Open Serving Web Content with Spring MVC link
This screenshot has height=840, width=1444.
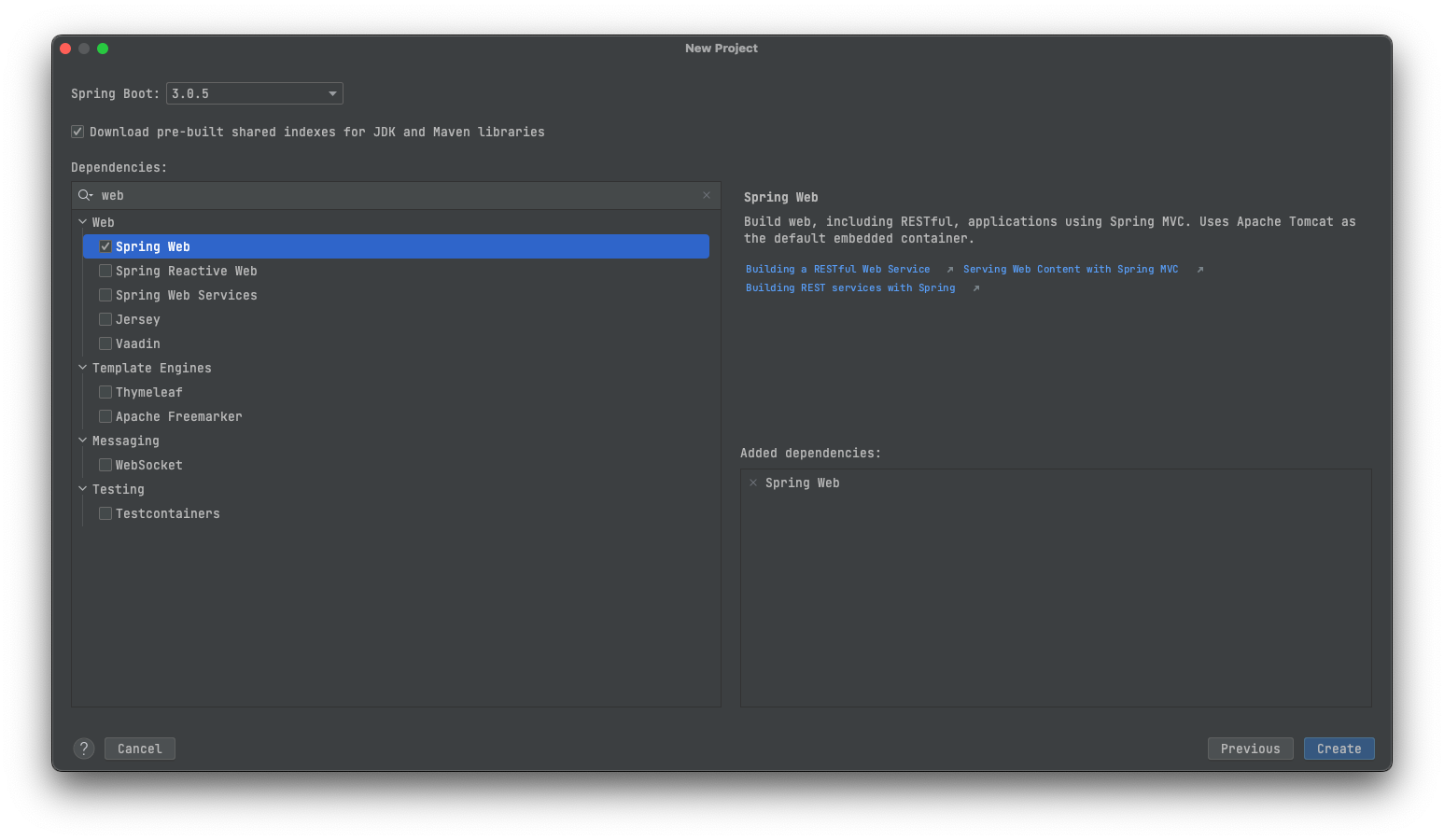coord(1071,269)
